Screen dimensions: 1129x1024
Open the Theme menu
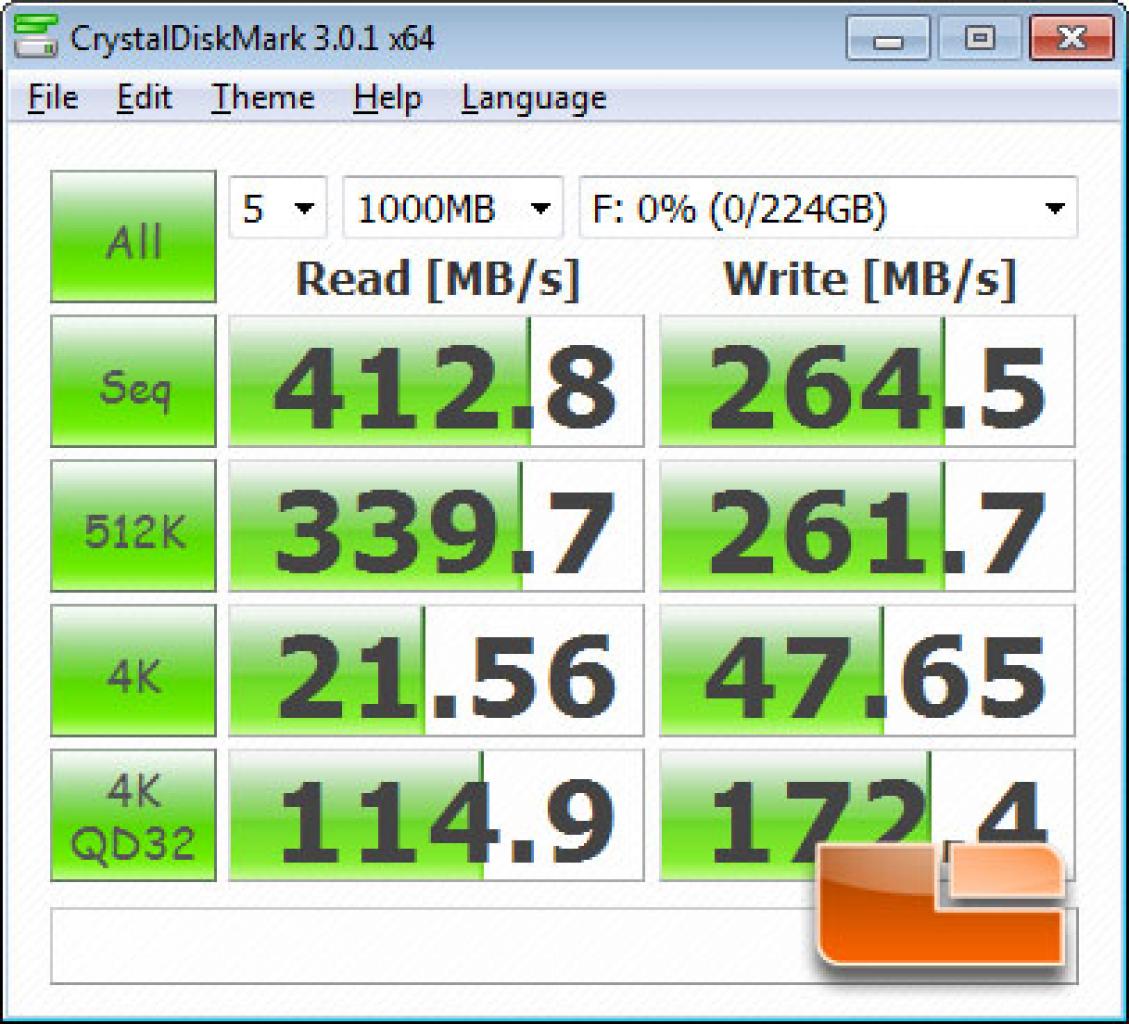point(263,98)
